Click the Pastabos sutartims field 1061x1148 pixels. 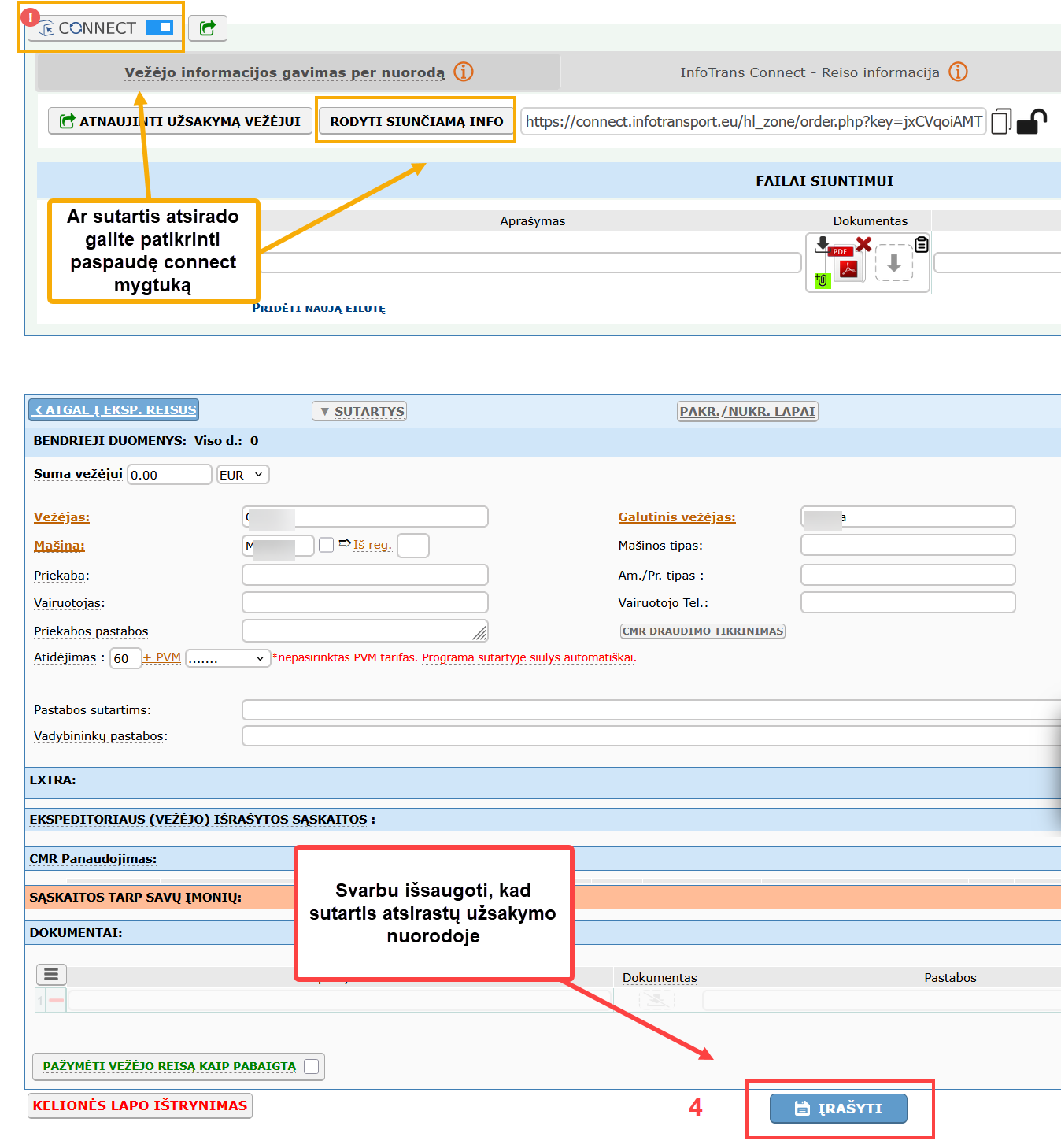click(x=651, y=709)
